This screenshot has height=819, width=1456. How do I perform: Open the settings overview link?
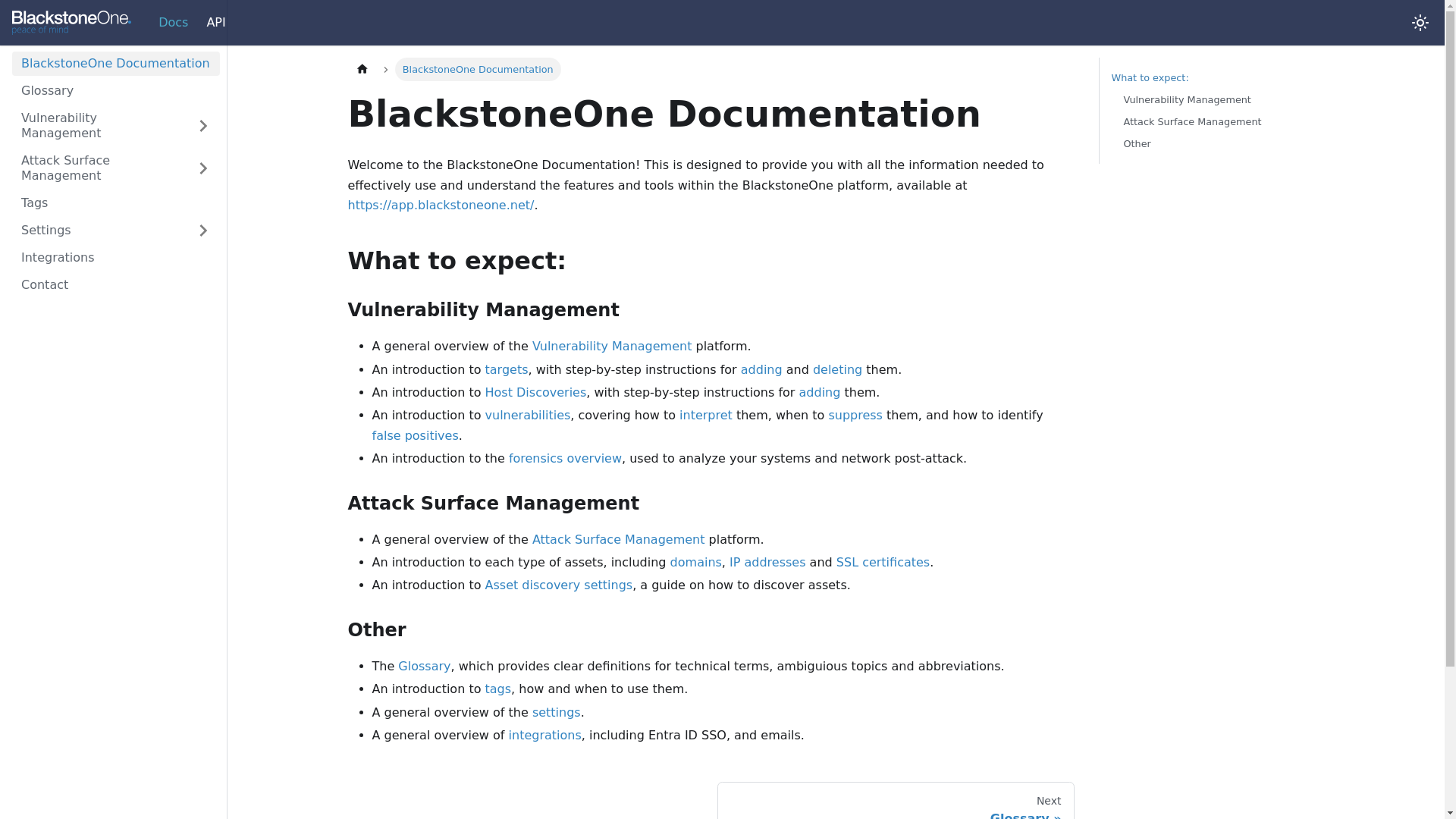pos(557,713)
